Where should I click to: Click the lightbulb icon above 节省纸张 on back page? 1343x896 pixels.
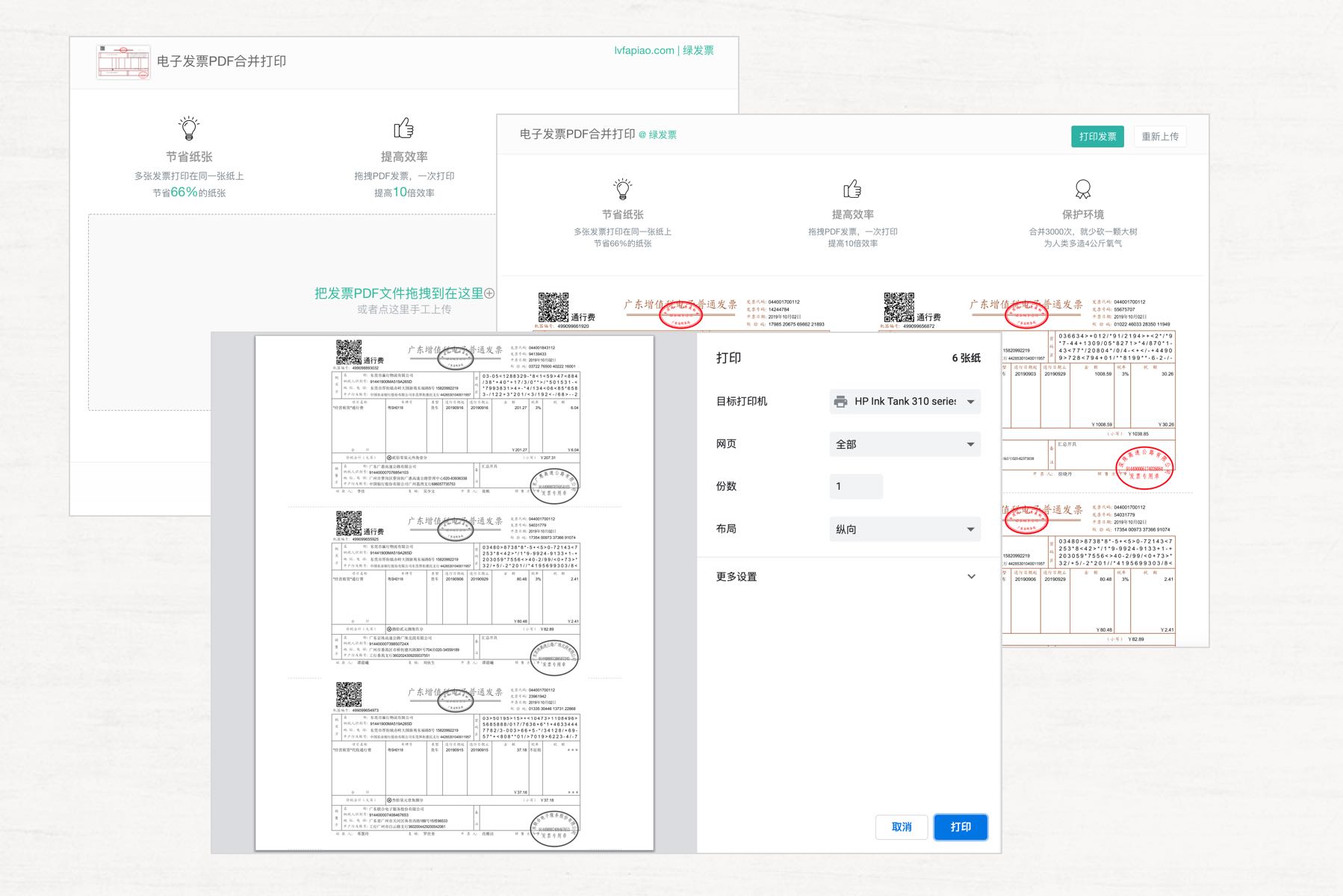coord(189,128)
